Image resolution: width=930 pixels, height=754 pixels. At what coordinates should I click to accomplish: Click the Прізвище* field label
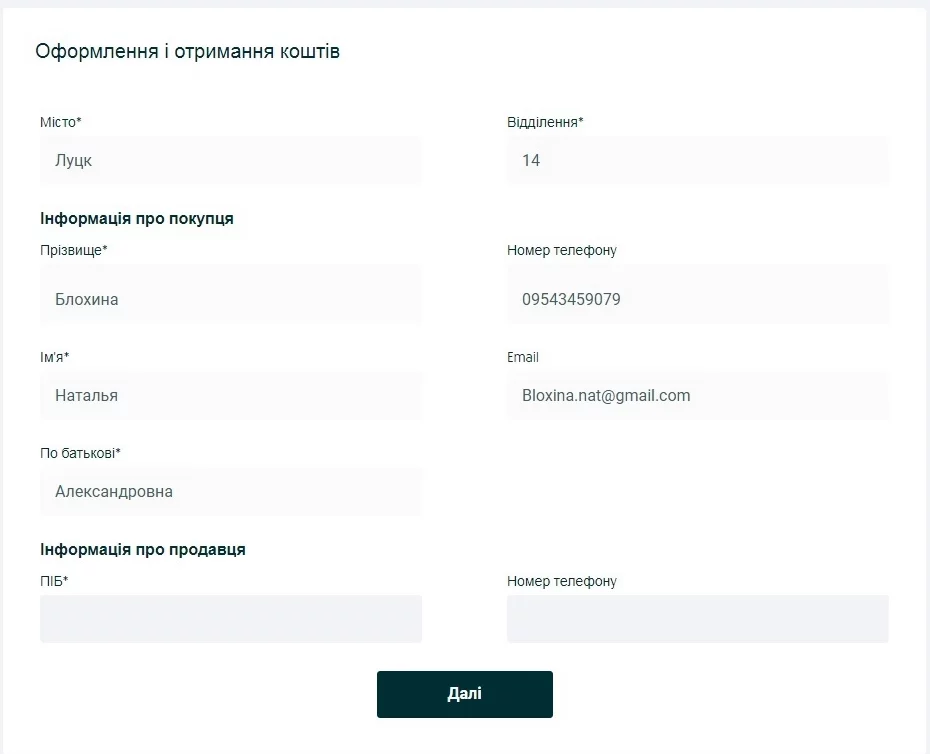(73, 250)
